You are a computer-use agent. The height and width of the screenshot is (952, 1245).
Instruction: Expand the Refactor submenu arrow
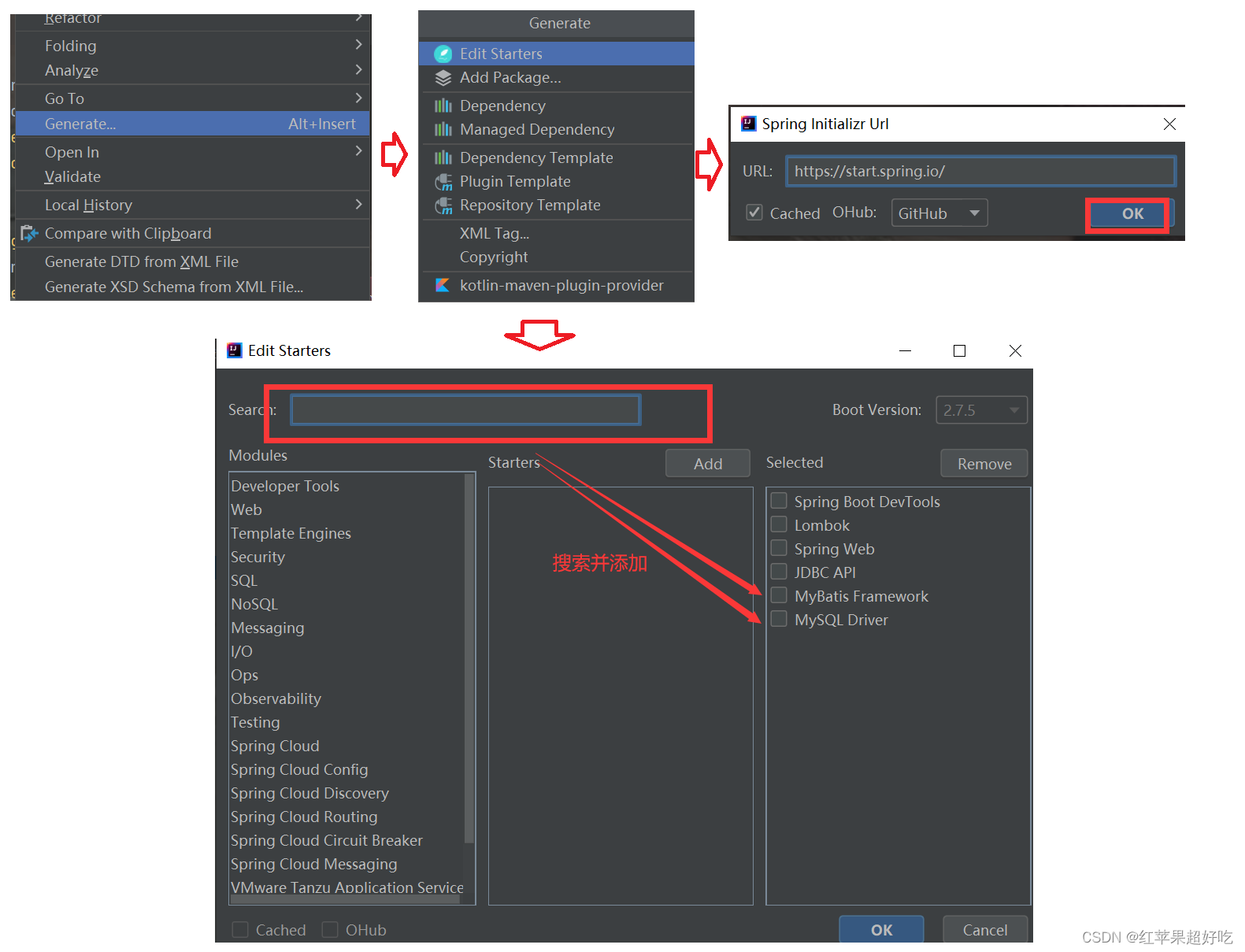[x=358, y=18]
